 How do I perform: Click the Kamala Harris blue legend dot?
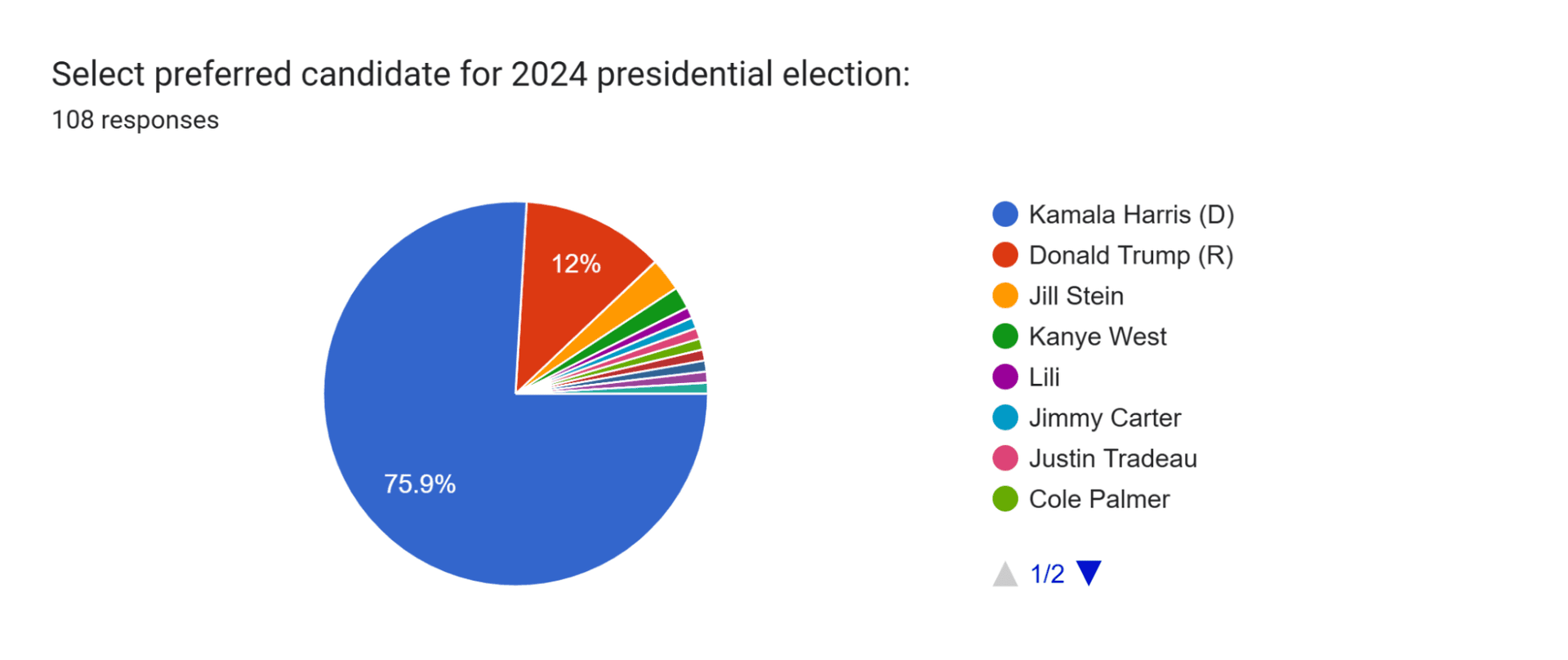point(1004,214)
